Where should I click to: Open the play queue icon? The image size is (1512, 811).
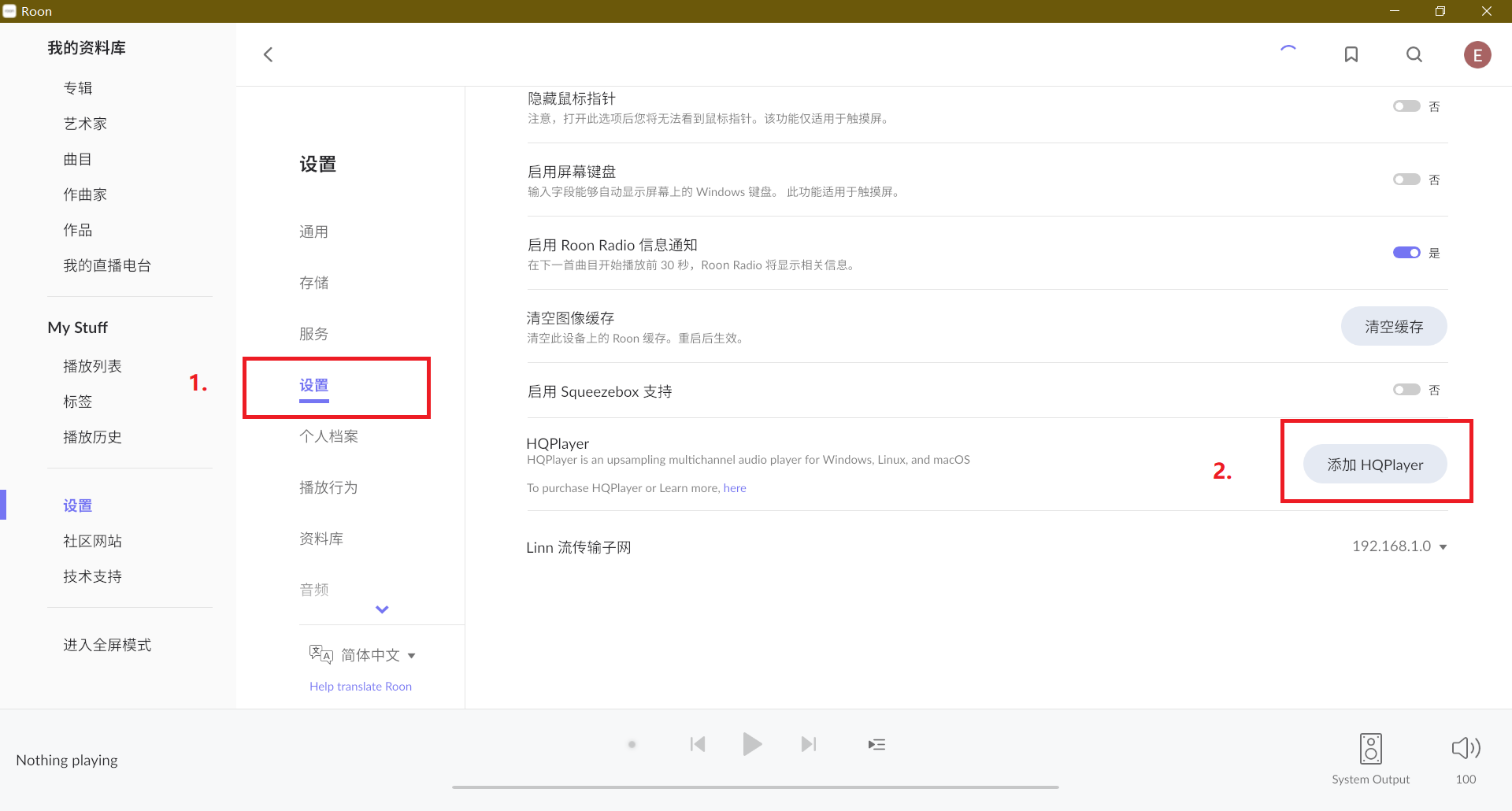[x=876, y=744]
